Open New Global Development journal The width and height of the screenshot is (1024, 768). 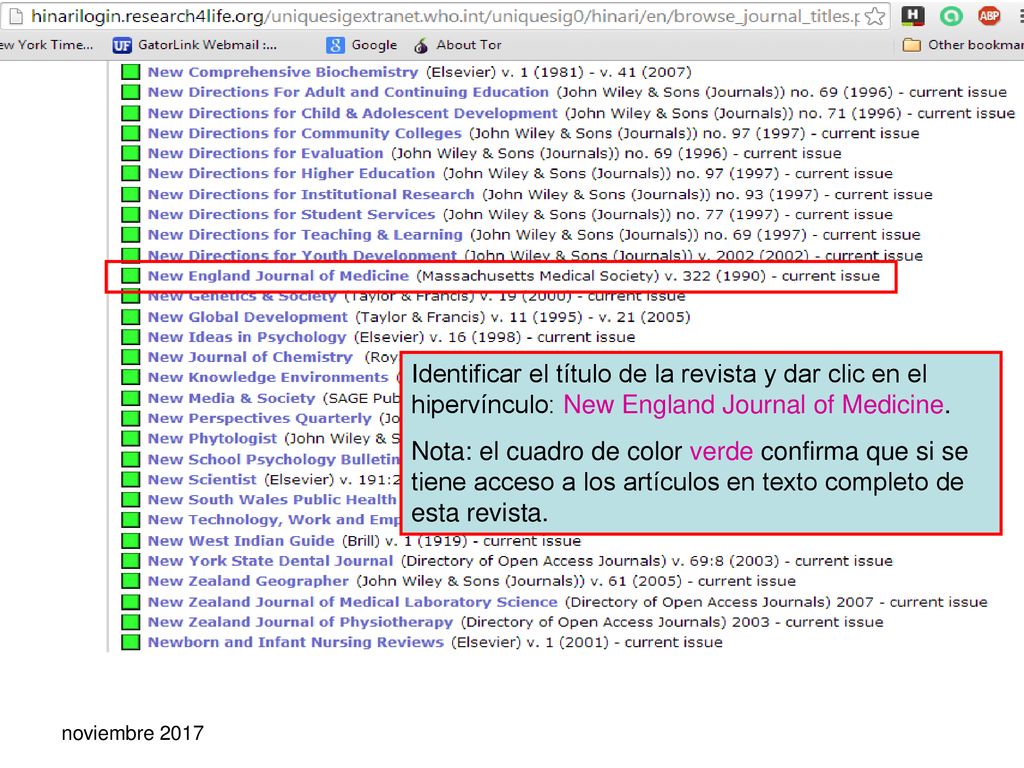coord(248,317)
